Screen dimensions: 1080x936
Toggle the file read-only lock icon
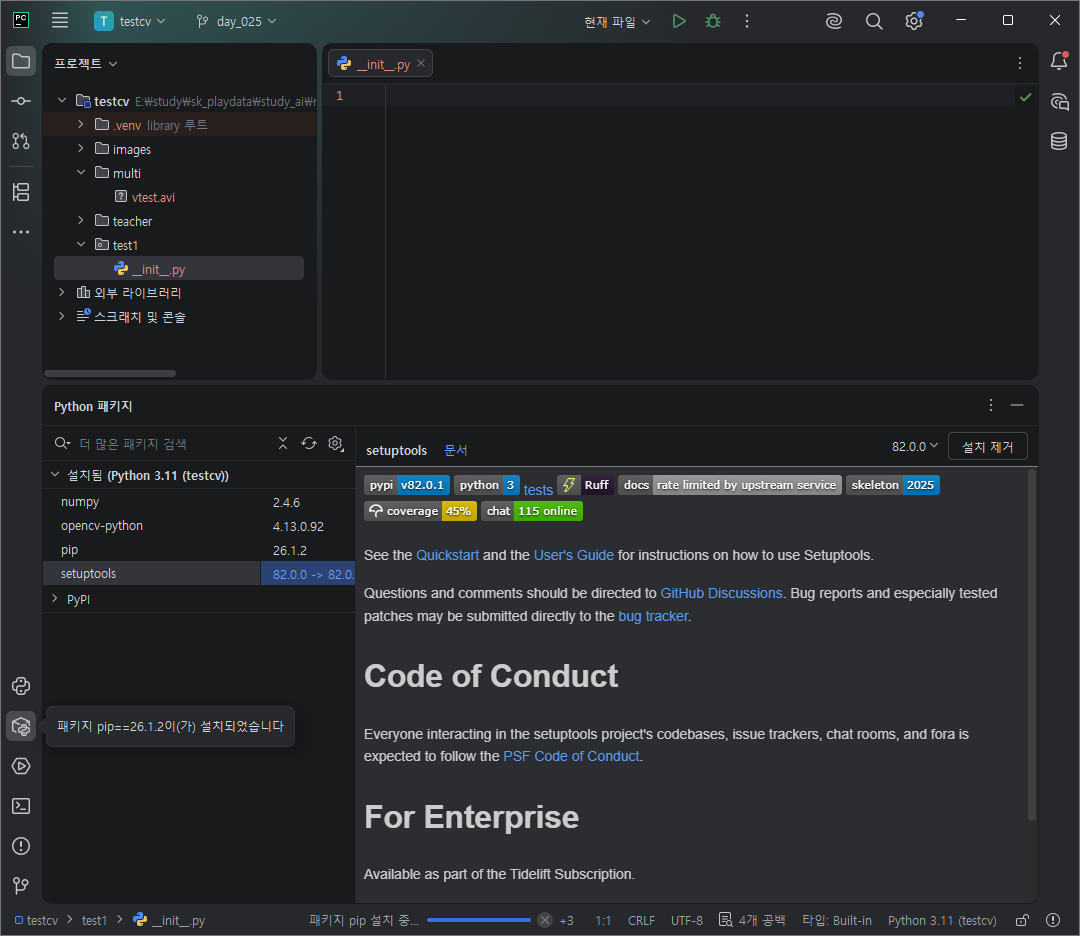pos(1023,920)
